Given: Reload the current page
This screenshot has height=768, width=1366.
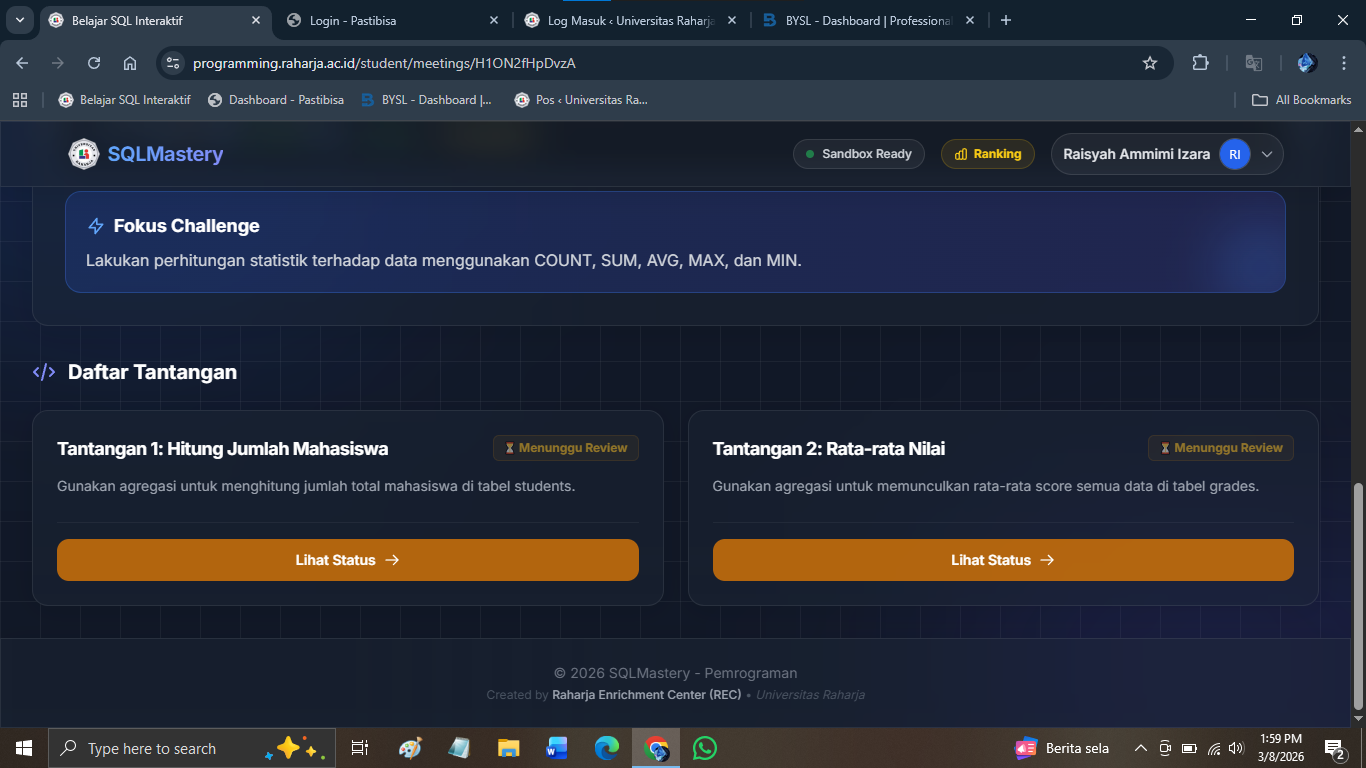Looking at the screenshot, I should click(x=94, y=63).
